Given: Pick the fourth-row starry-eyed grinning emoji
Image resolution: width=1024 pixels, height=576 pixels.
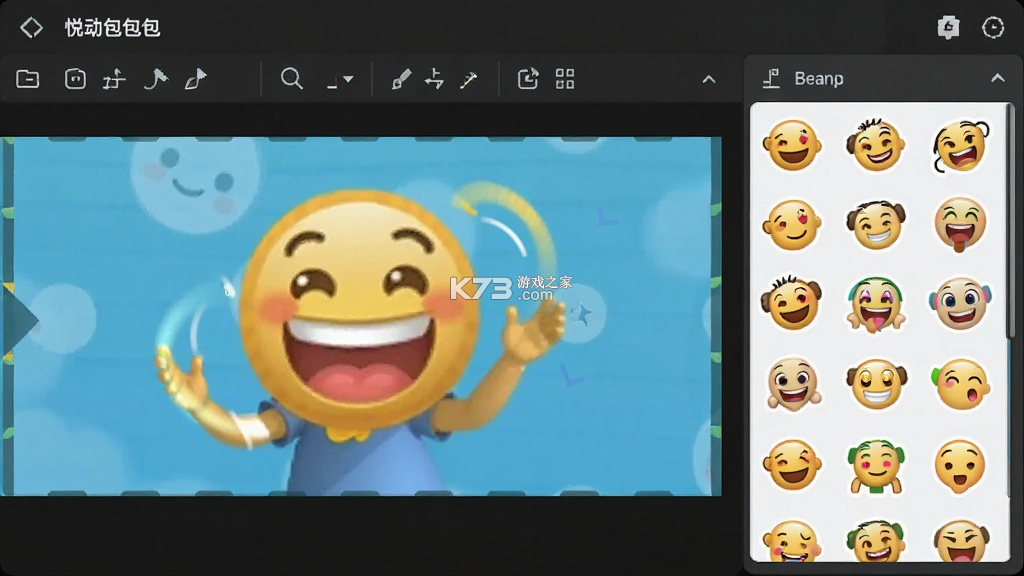Looking at the screenshot, I should [x=876, y=384].
